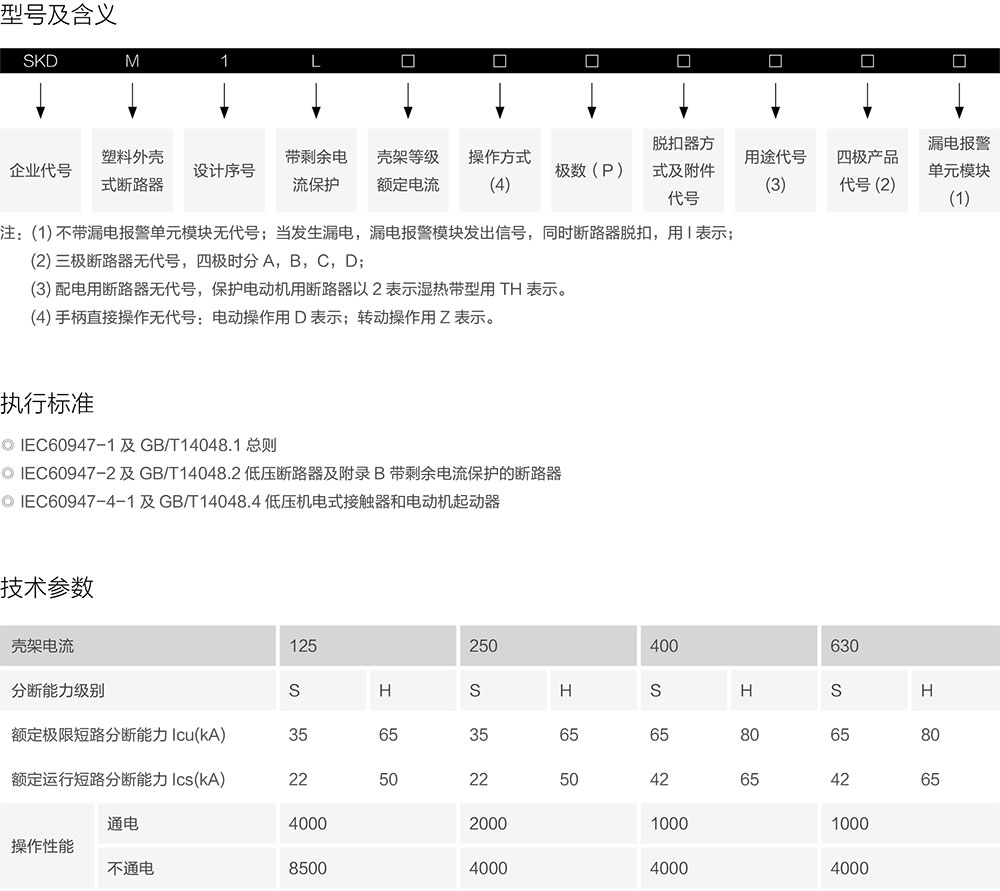1000x891 pixels.
Task: Click the down arrow beneath SKD
Action: pos(41,100)
